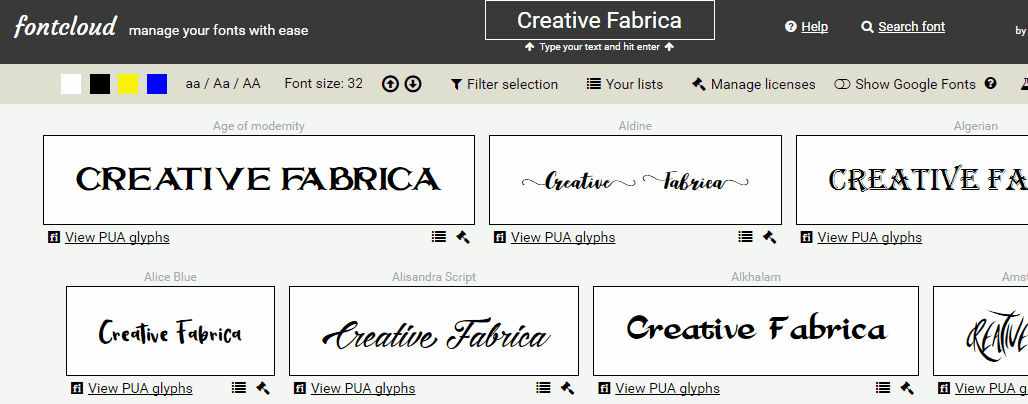1028x404 pixels.
Task: Click help question mark beside Google Fonts
Action: 991,84
